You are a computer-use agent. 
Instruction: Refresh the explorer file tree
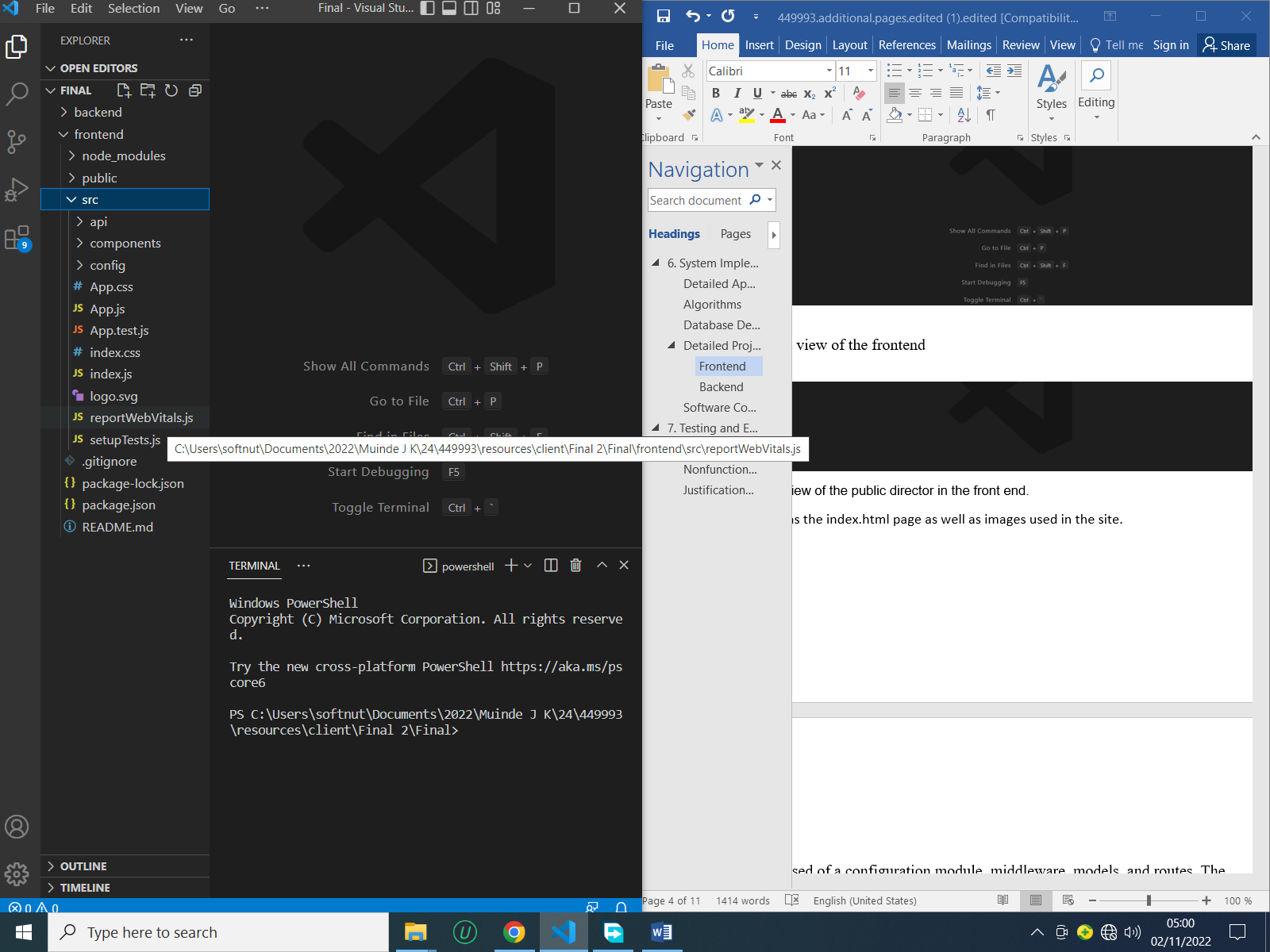click(x=171, y=90)
